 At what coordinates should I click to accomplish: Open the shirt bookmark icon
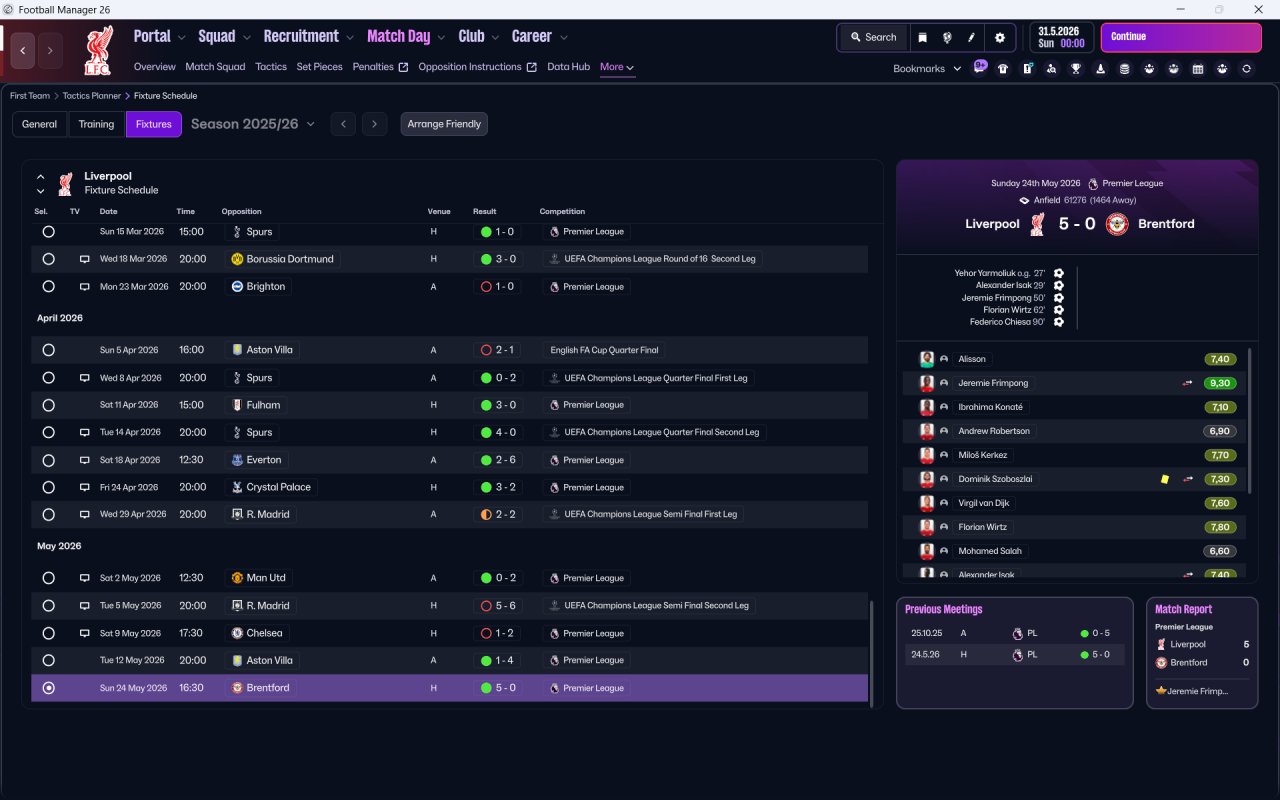coord(1003,69)
